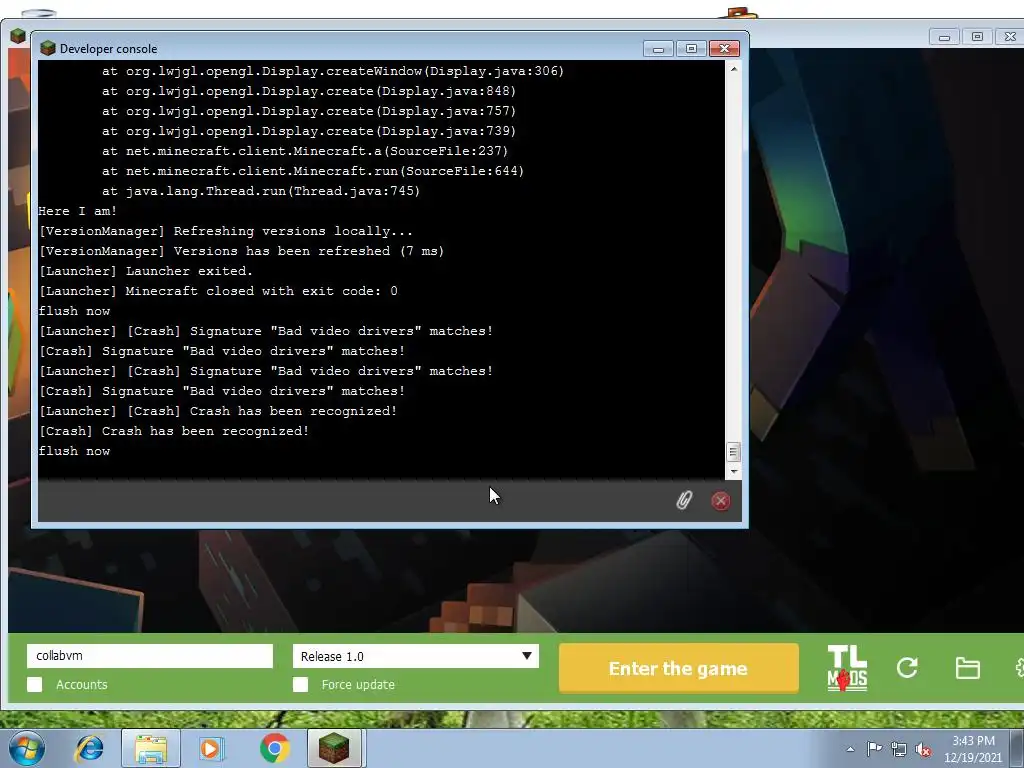This screenshot has height=768, width=1024.
Task: Click the console scrollbar thumb
Action: click(733, 452)
